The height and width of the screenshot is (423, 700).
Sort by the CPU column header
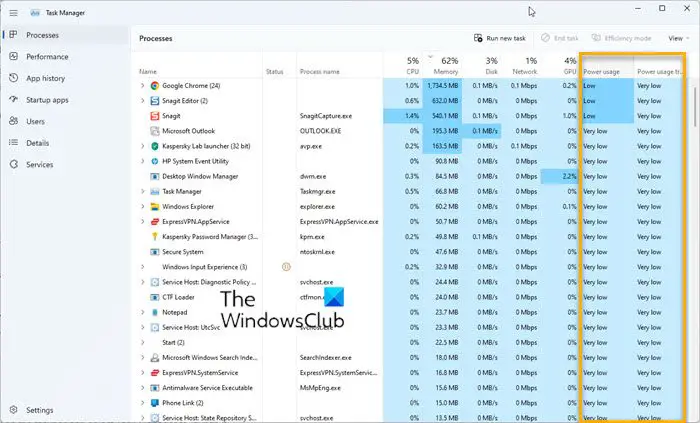coord(403,65)
